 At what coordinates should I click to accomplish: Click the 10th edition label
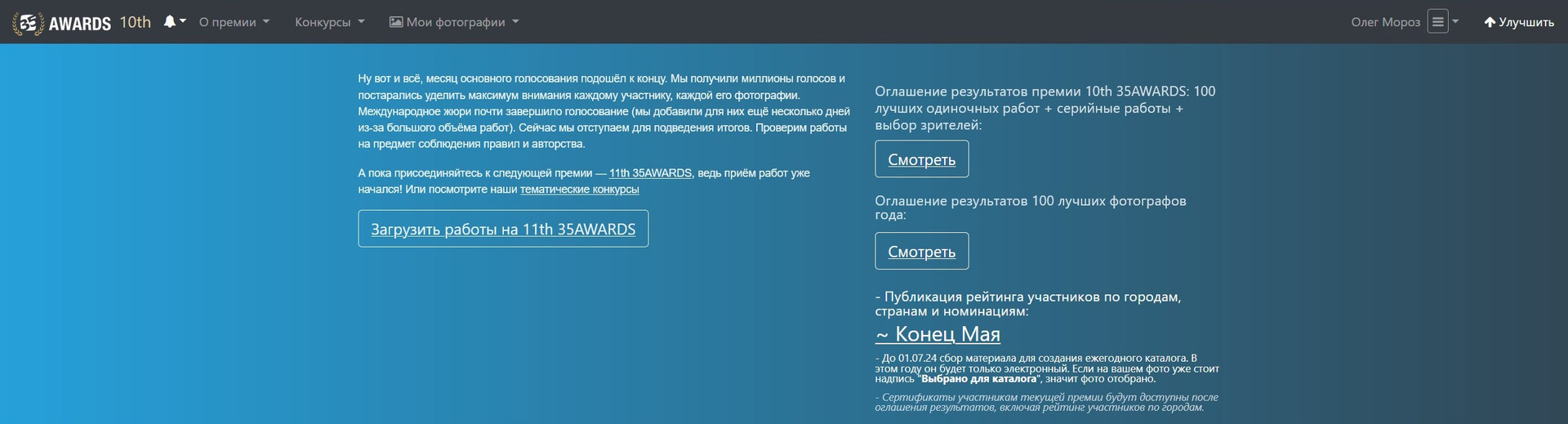(x=136, y=22)
